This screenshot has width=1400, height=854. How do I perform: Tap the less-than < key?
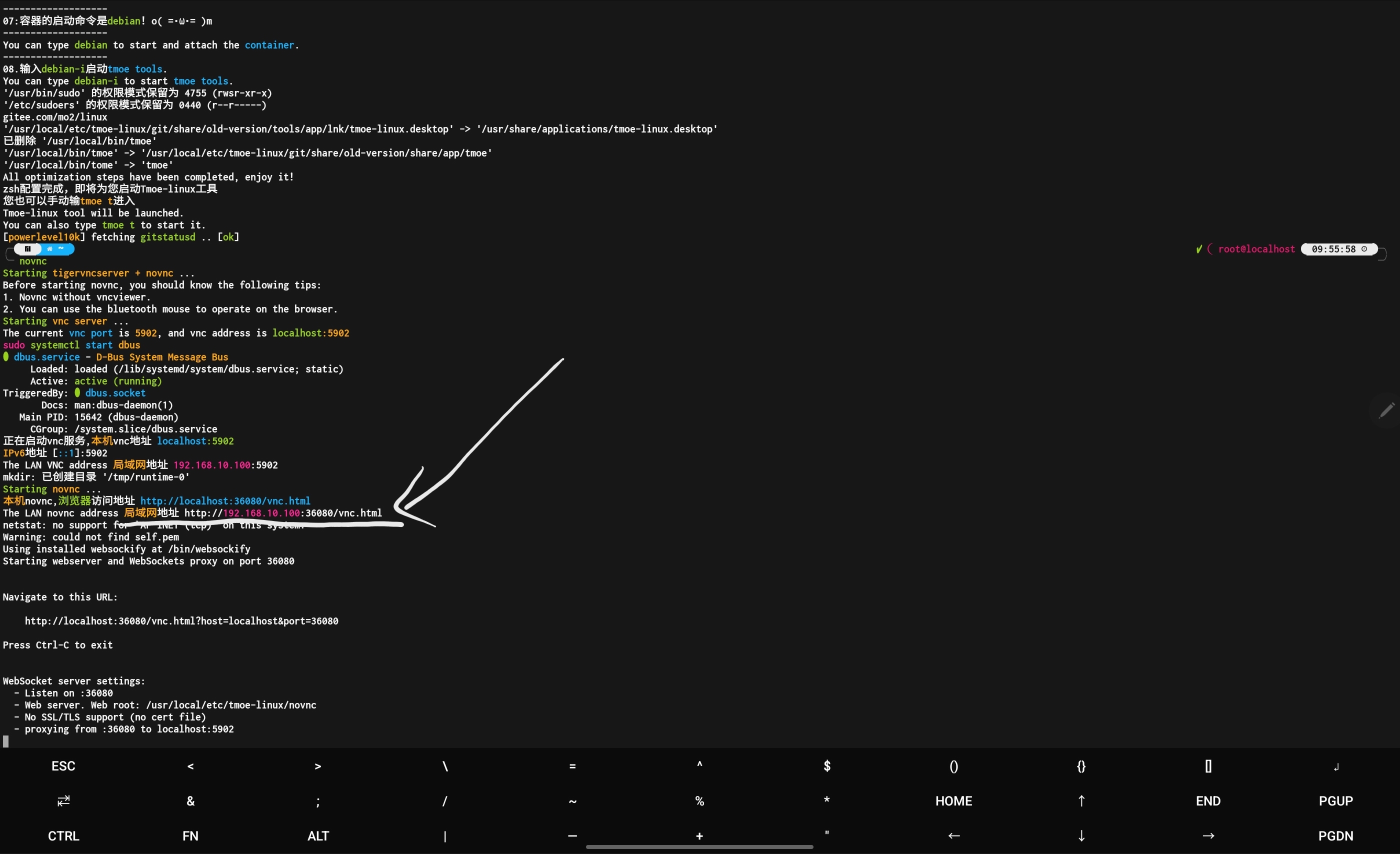(190, 766)
